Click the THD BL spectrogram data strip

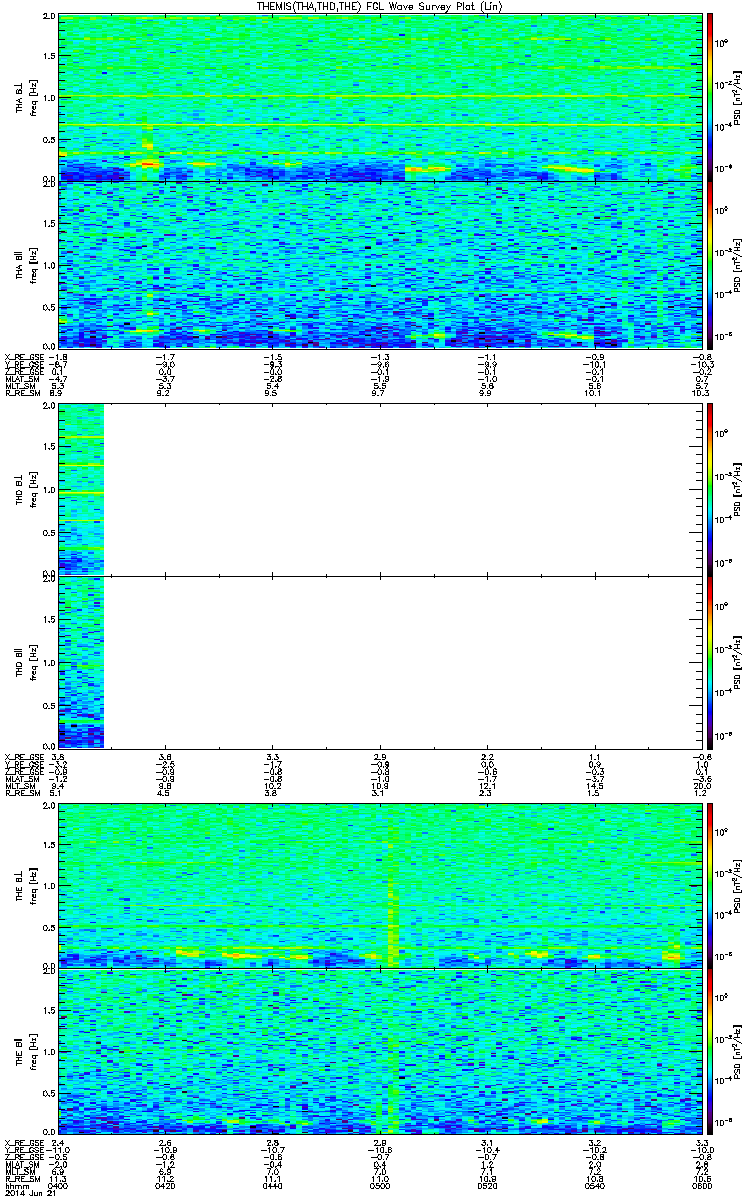81,489
